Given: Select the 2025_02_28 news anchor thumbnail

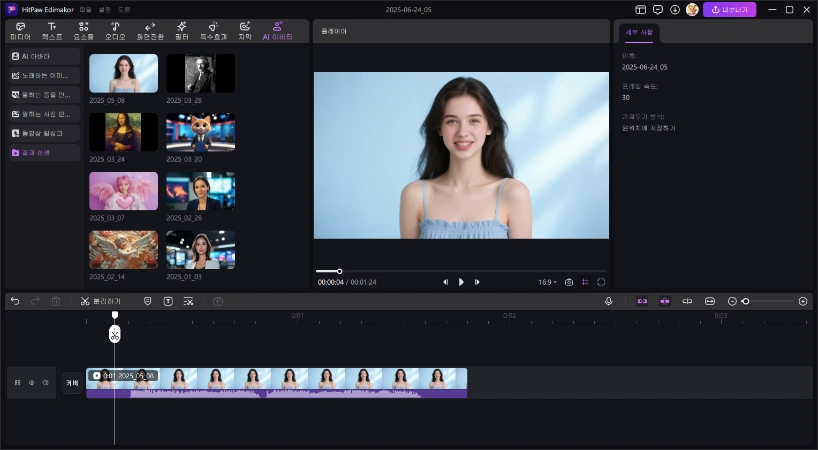Looking at the screenshot, I should click(x=201, y=191).
